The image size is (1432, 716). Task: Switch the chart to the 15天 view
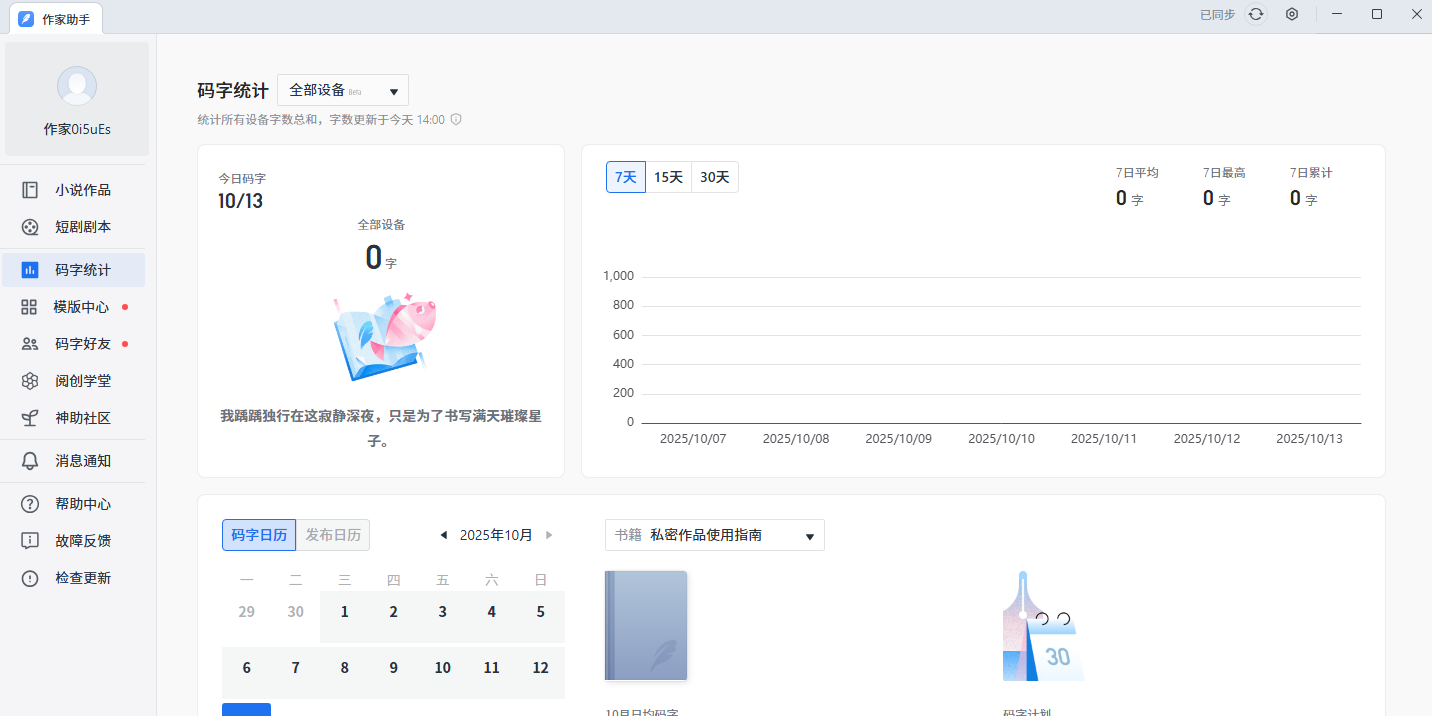point(669,176)
